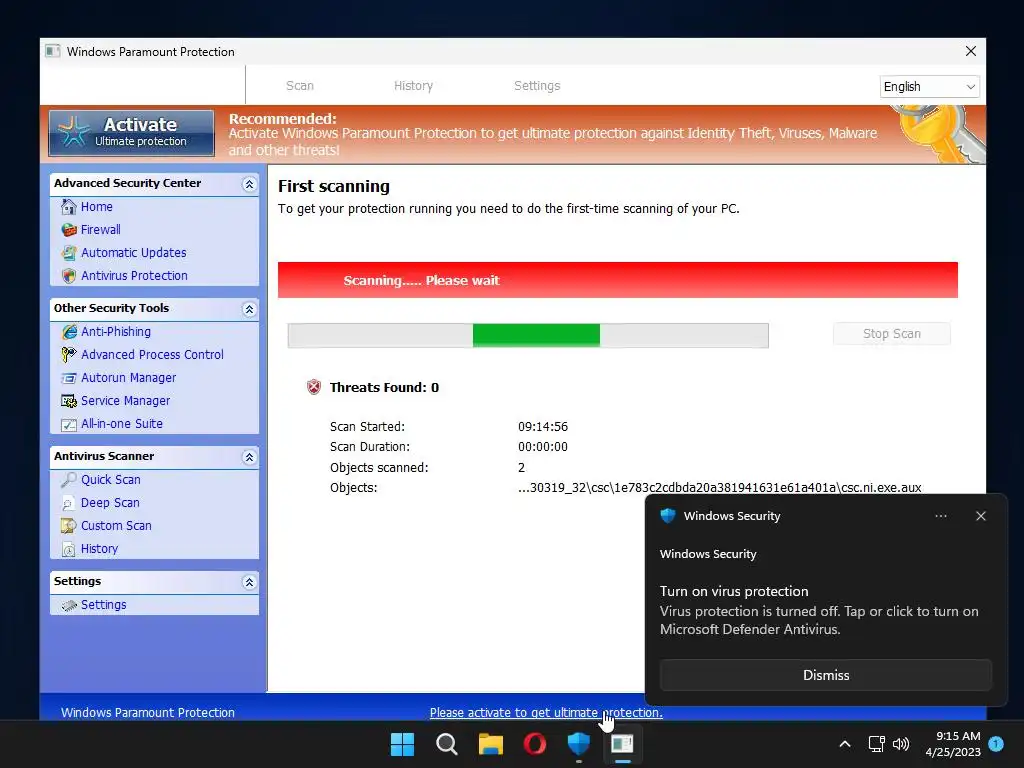The width and height of the screenshot is (1024, 768).
Task: Open notification options ellipsis menu
Action: pos(941,516)
